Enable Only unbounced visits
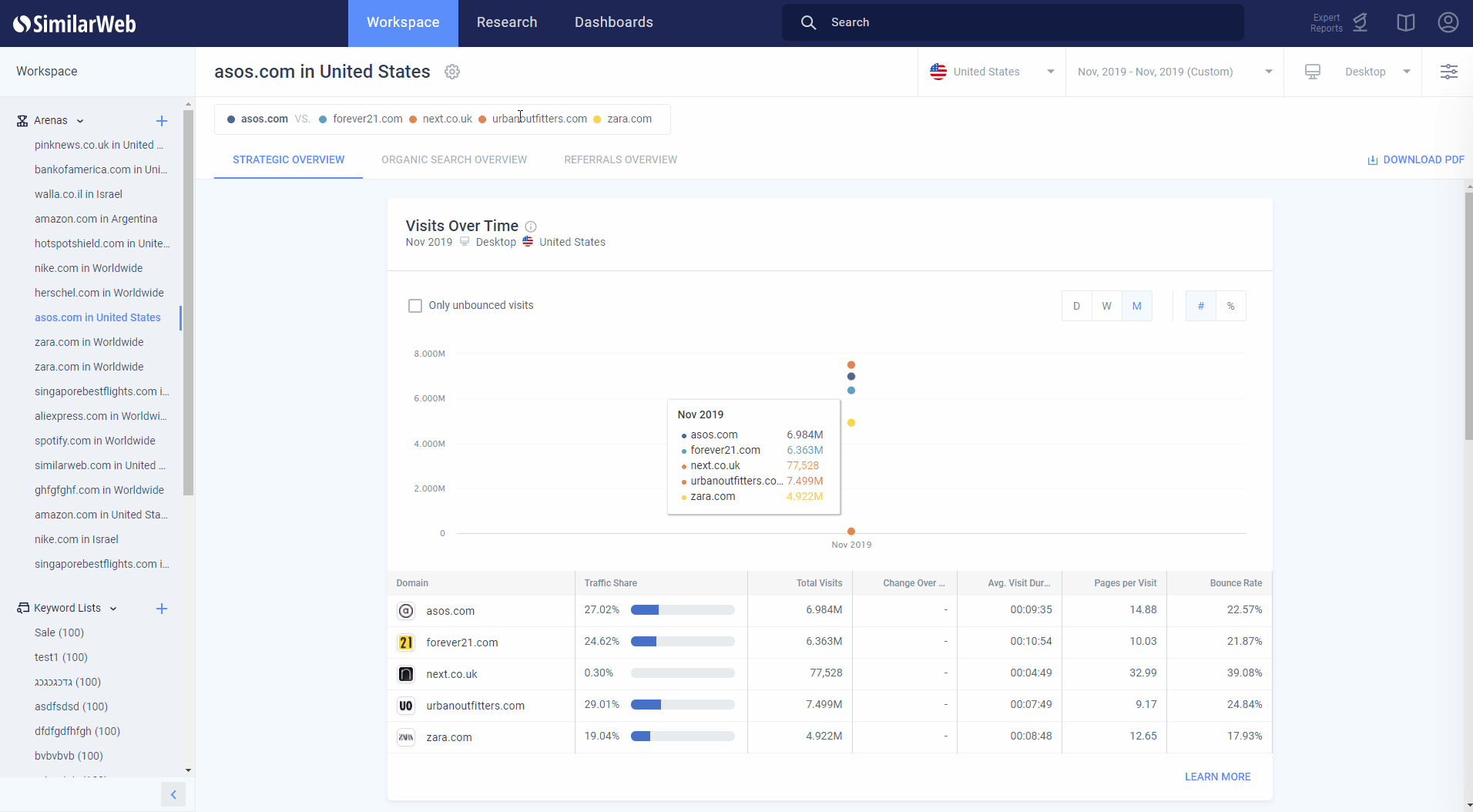The height and width of the screenshot is (812, 1473). (x=415, y=305)
